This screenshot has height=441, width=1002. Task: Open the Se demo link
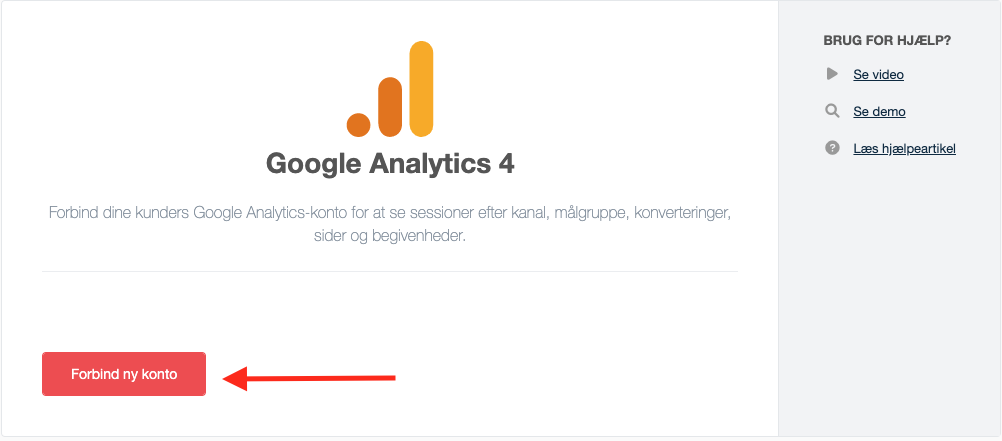coord(879,112)
